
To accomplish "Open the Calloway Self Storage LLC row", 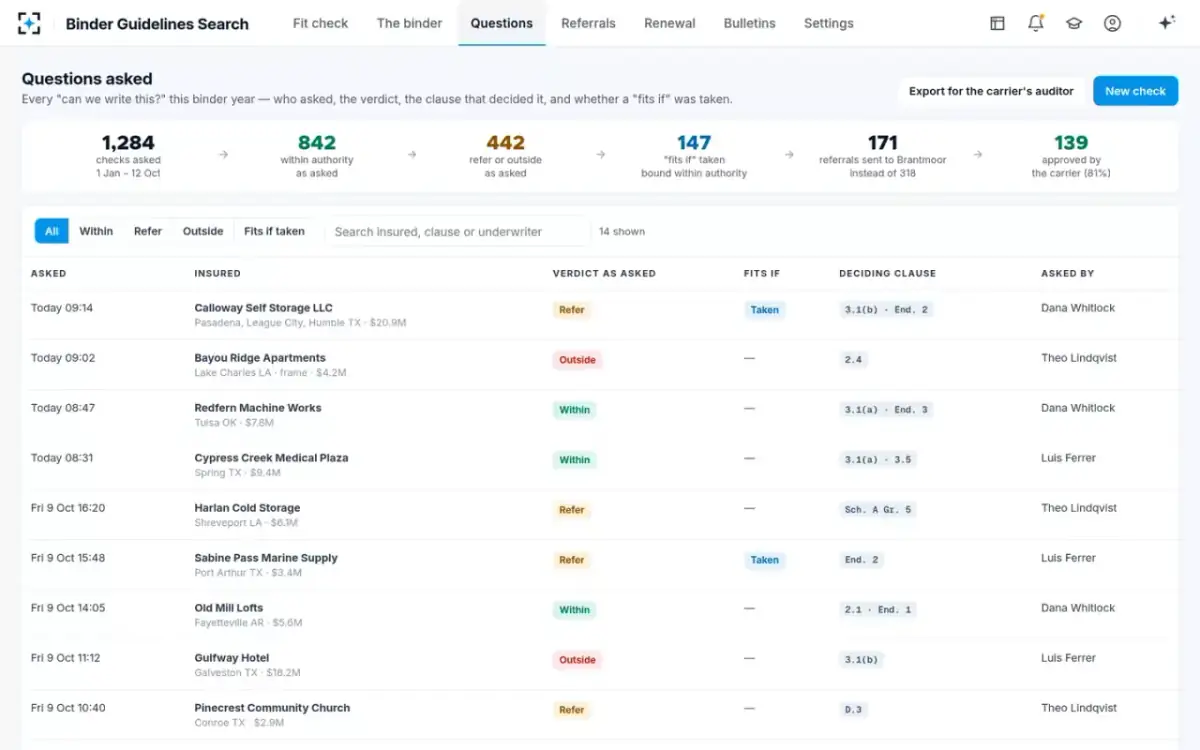I will (x=600, y=315).
